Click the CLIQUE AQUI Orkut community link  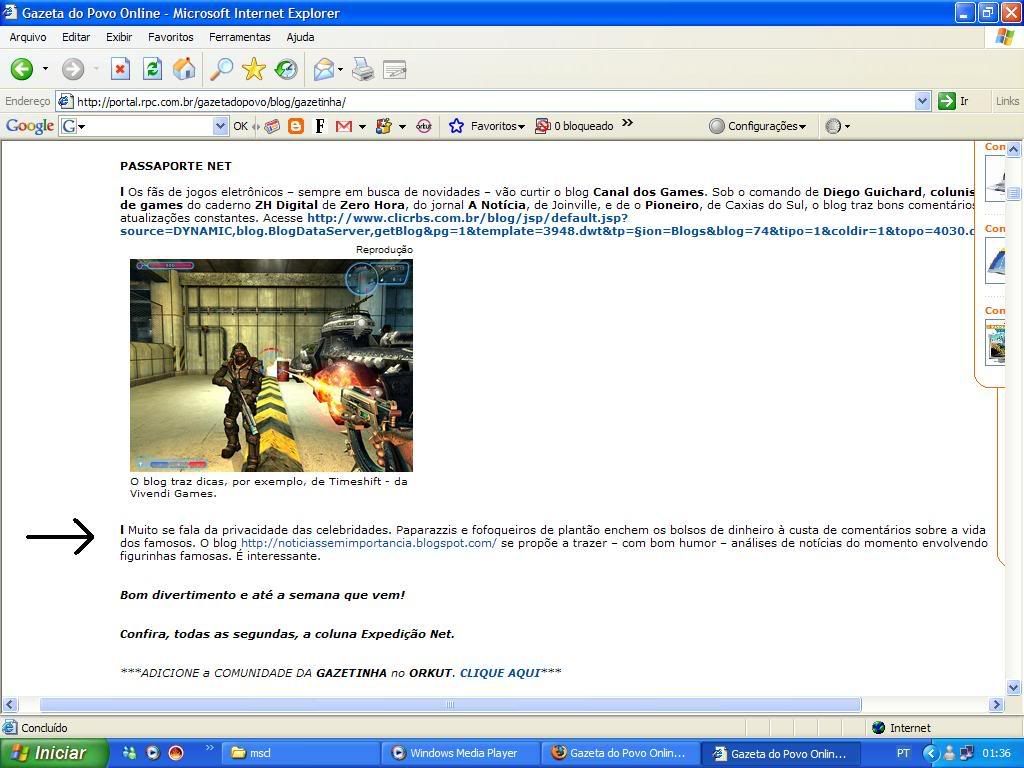(500, 673)
